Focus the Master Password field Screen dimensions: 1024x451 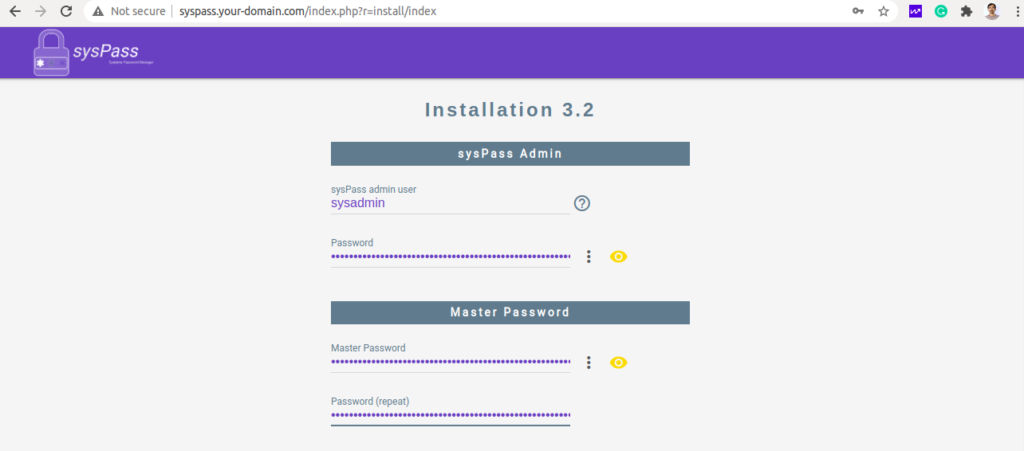tap(450, 363)
